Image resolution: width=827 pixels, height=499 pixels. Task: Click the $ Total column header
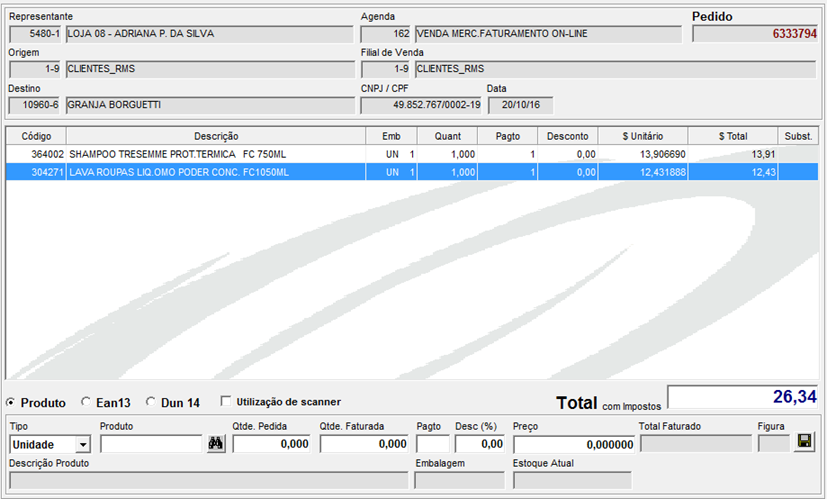pyautogui.click(x=733, y=136)
